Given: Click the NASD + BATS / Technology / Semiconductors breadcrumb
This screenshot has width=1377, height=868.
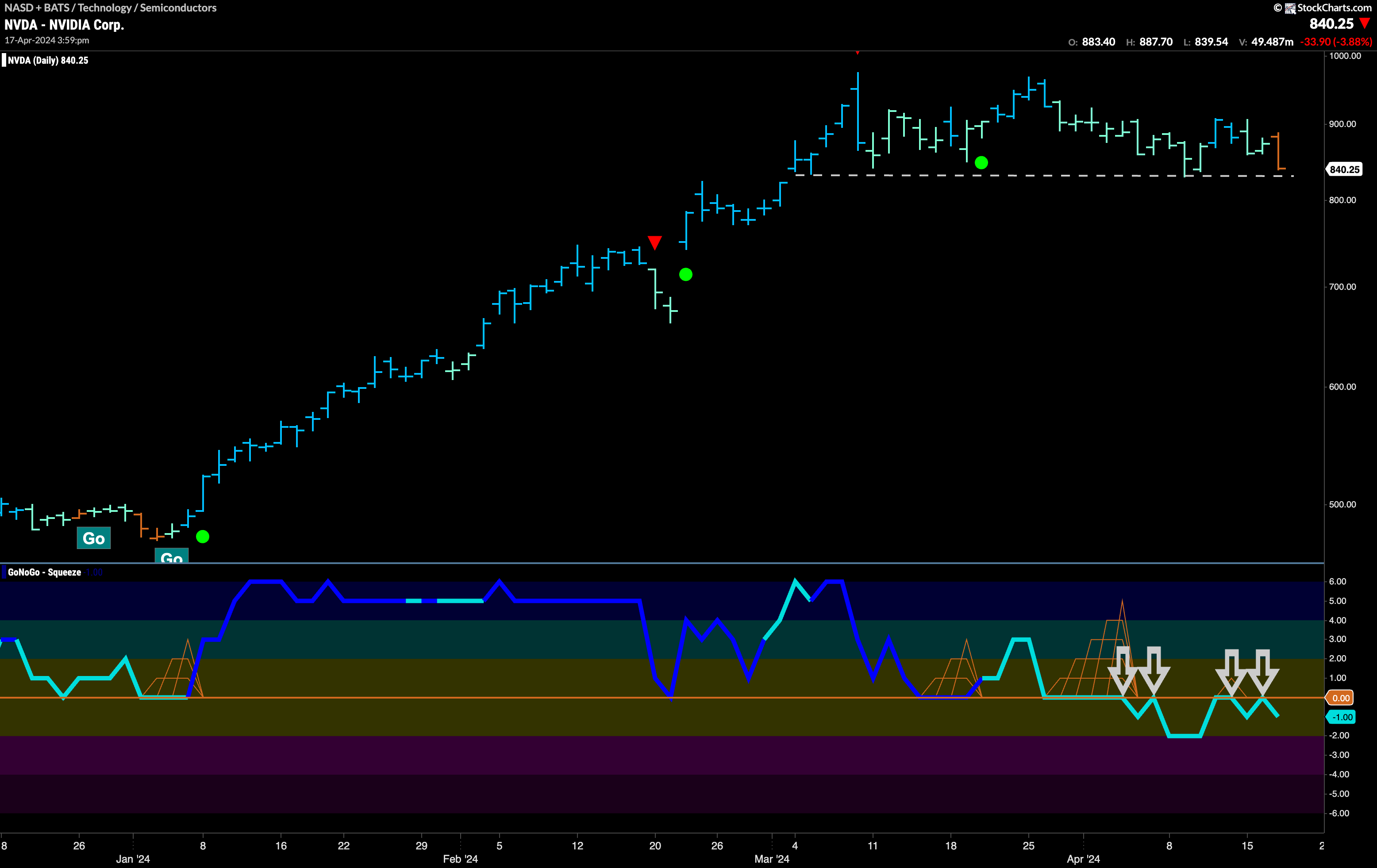Looking at the screenshot, I should click(x=110, y=8).
